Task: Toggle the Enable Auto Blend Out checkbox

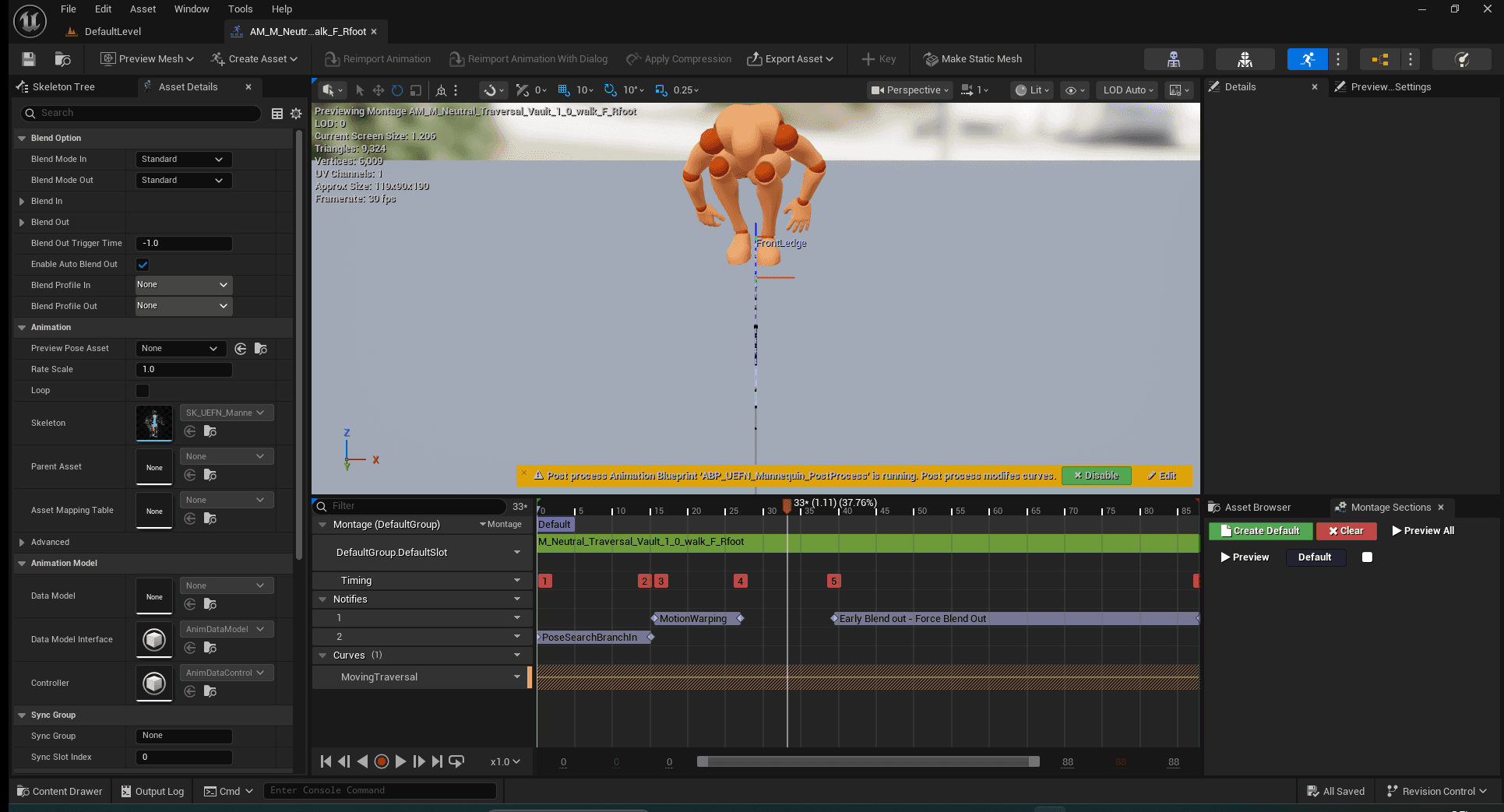Action: point(143,265)
